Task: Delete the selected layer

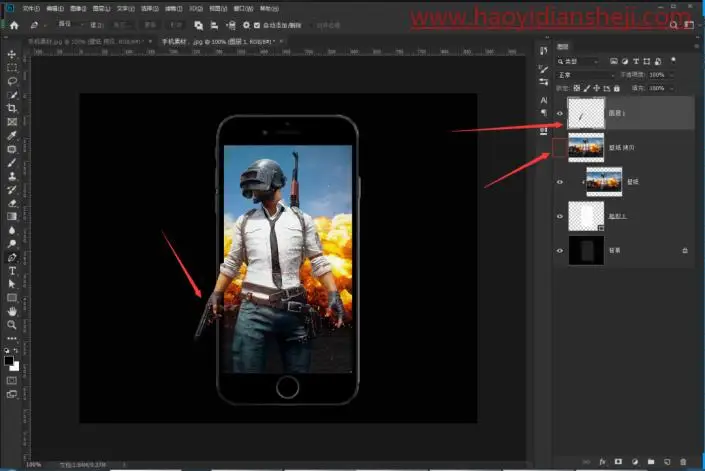Action: (683, 462)
